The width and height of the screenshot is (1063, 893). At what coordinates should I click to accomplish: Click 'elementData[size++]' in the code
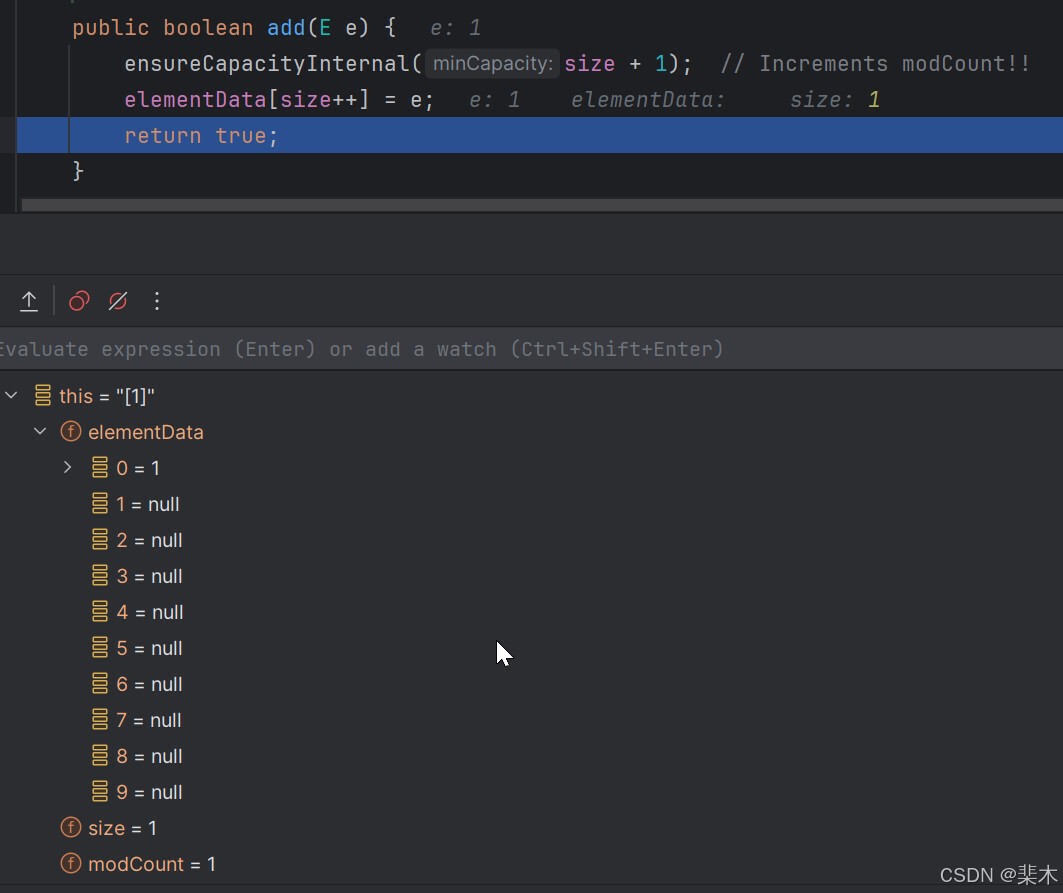pos(247,100)
